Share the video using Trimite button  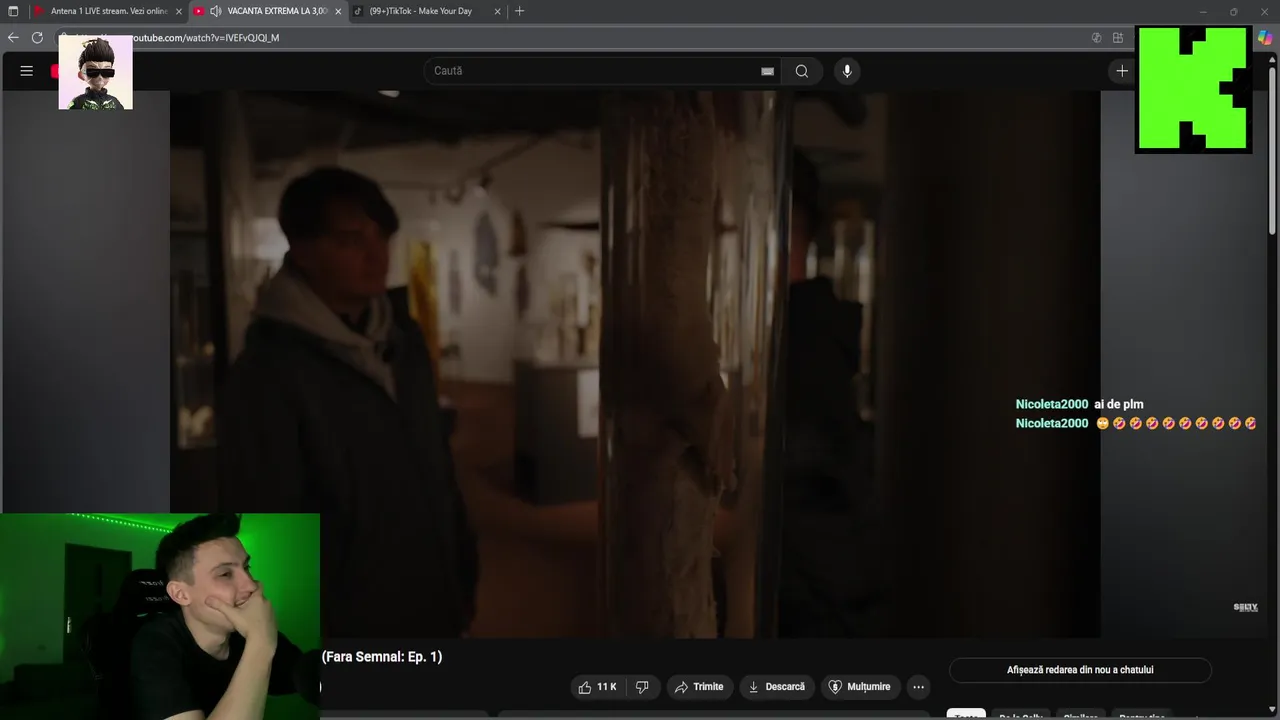pyautogui.click(x=698, y=687)
